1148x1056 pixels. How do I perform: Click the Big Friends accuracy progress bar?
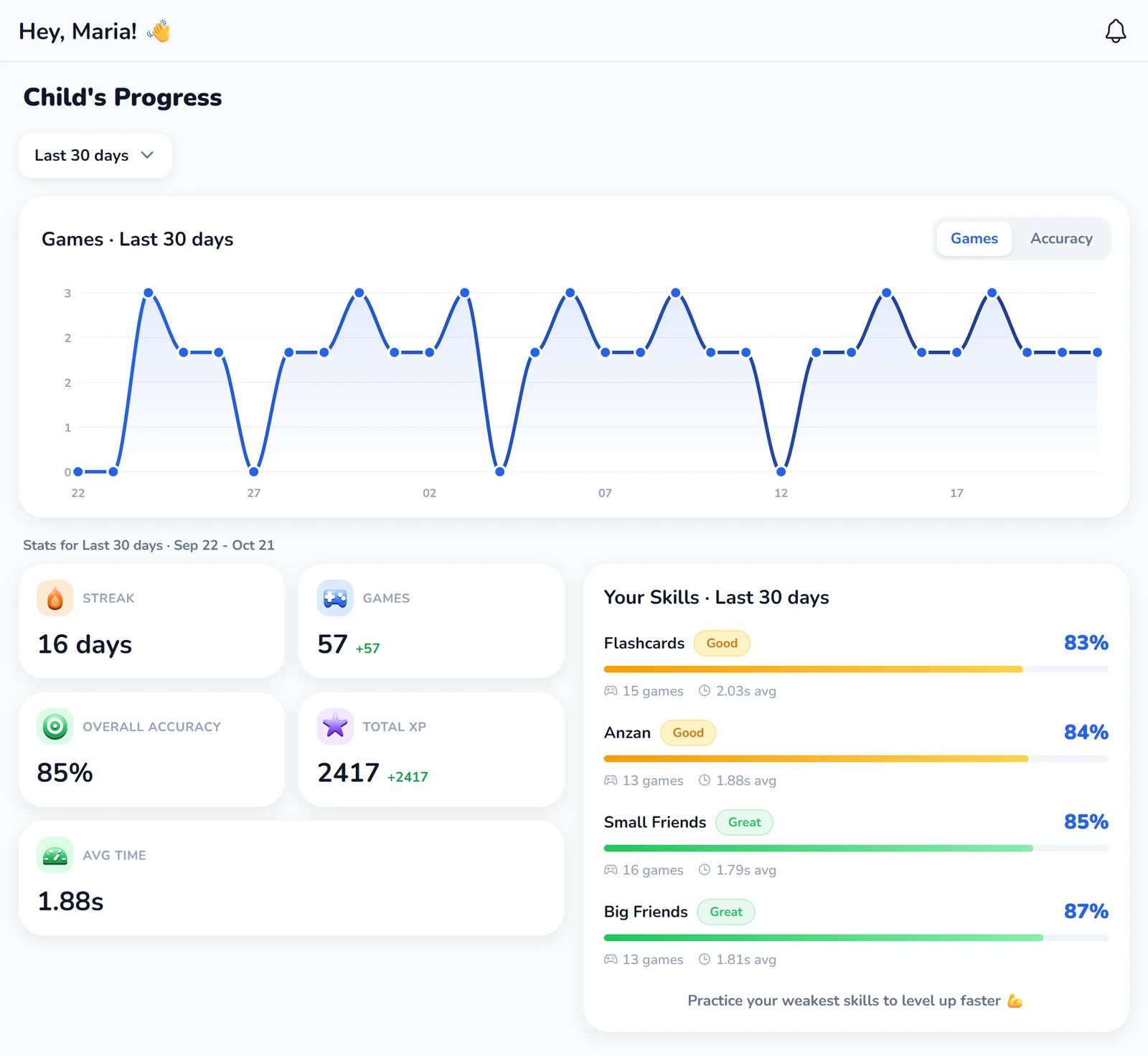(x=856, y=938)
